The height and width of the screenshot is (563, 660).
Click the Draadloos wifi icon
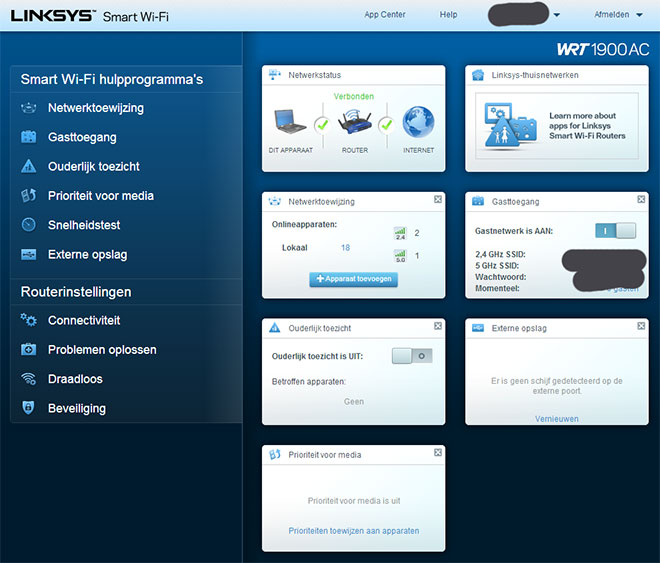pos(29,379)
